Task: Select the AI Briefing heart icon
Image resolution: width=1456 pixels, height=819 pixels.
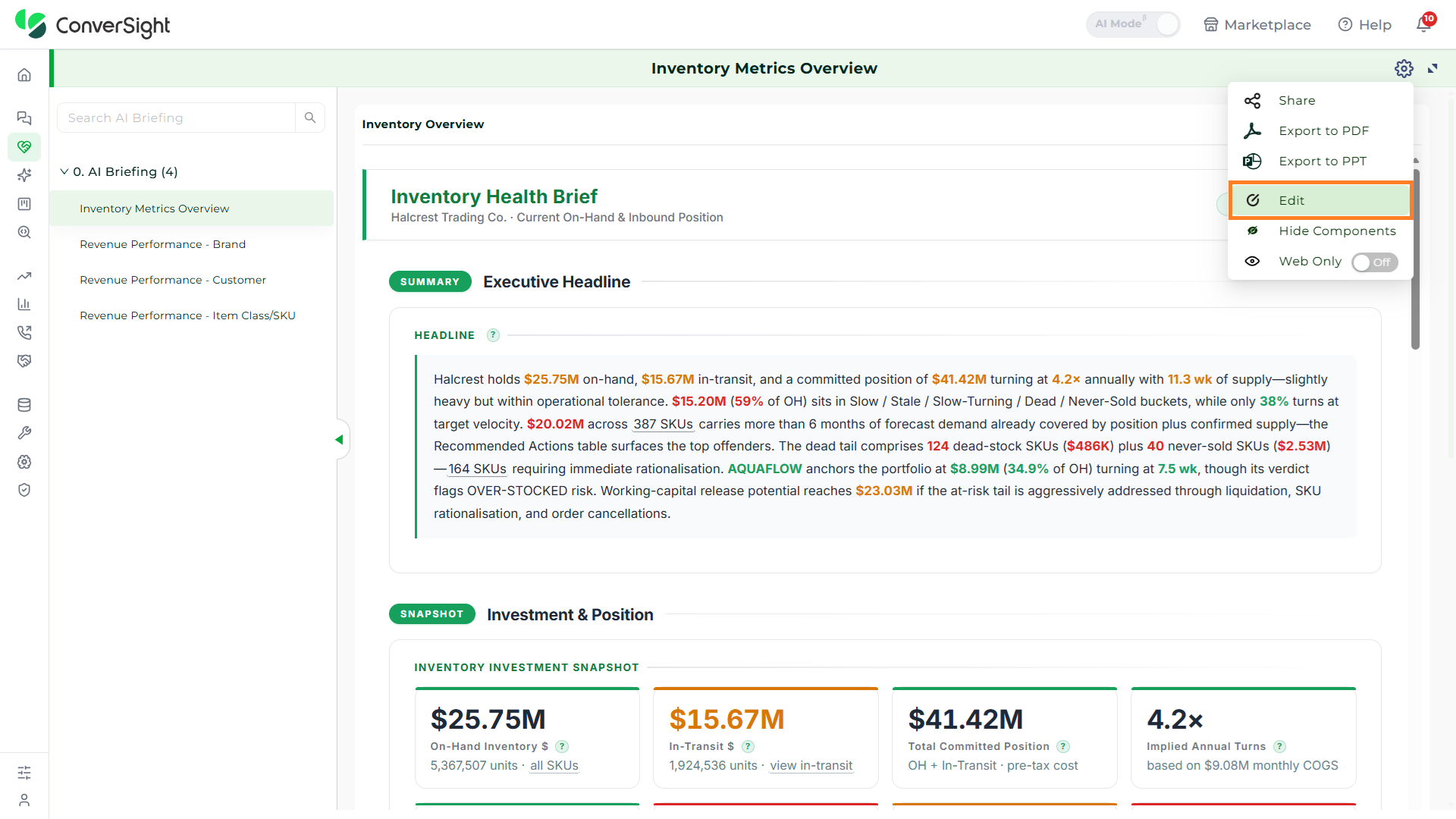Action: (x=24, y=146)
